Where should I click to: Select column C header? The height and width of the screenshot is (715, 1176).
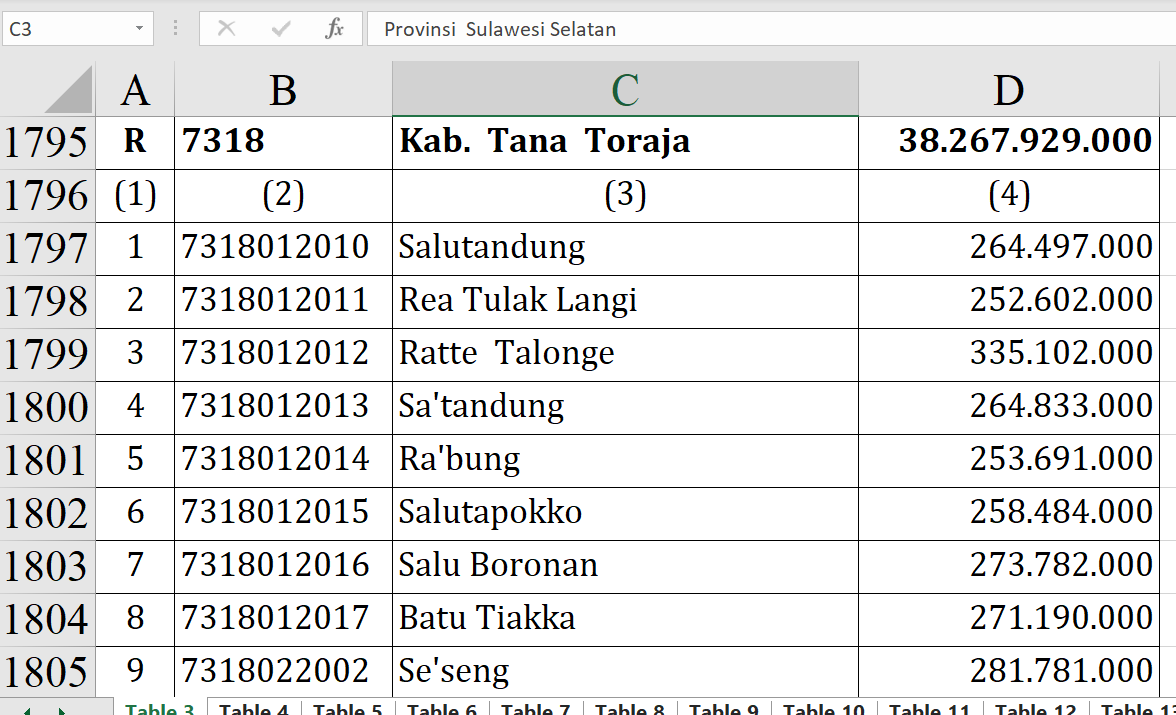[x=625, y=90]
